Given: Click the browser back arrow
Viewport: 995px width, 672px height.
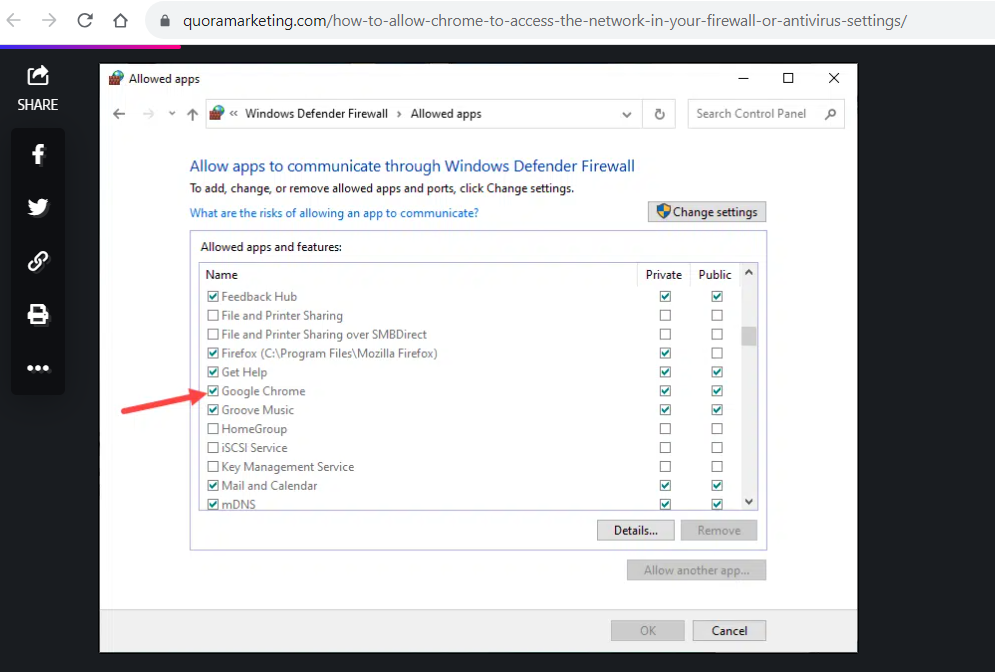Looking at the screenshot, I should [x=14, y=20].
